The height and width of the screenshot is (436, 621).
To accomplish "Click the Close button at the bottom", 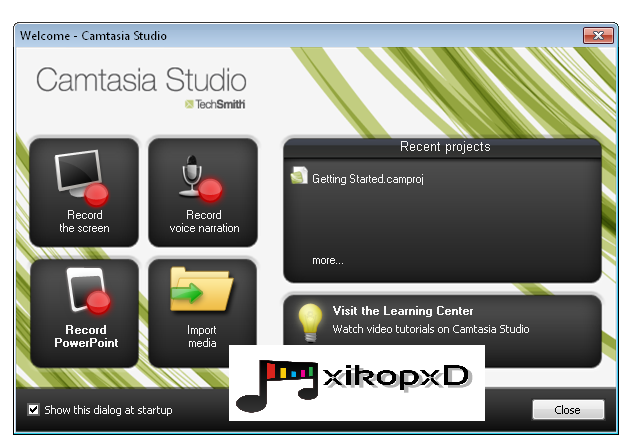I will click(568, 409).
